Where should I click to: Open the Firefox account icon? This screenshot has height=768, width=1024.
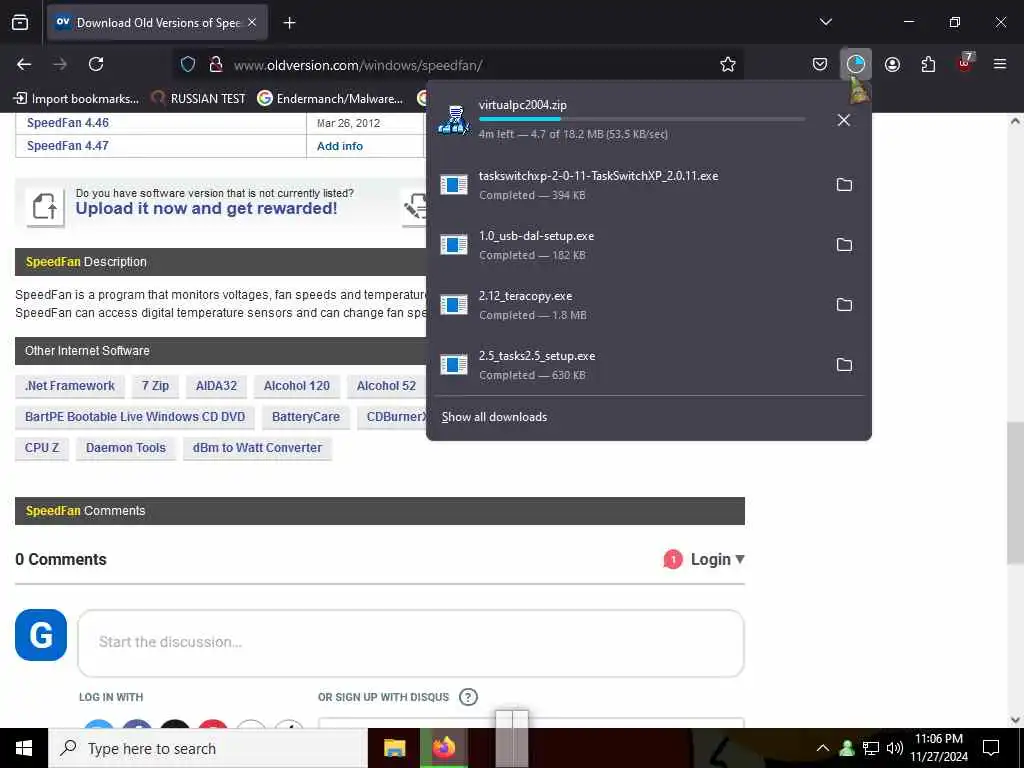tap(892, 64)
